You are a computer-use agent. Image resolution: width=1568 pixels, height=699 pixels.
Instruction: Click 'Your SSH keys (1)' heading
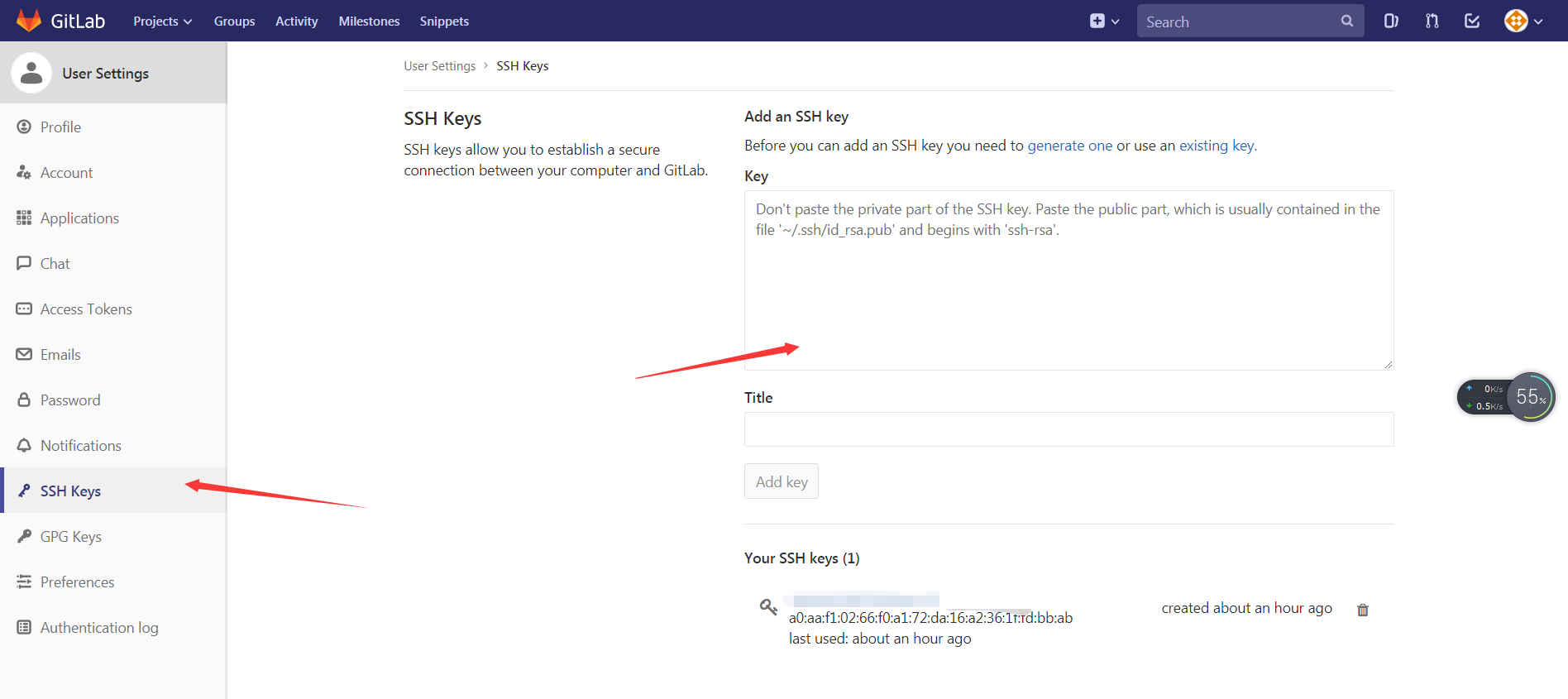point(802,558)
